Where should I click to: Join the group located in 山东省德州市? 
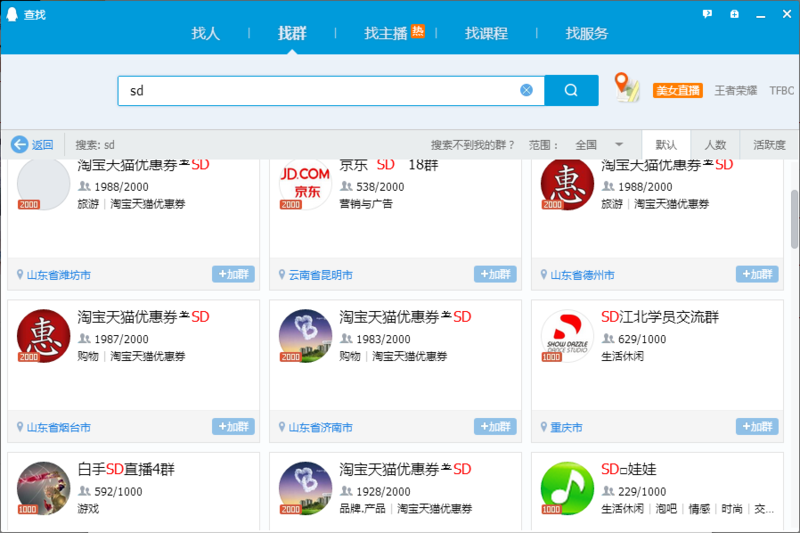757,274
